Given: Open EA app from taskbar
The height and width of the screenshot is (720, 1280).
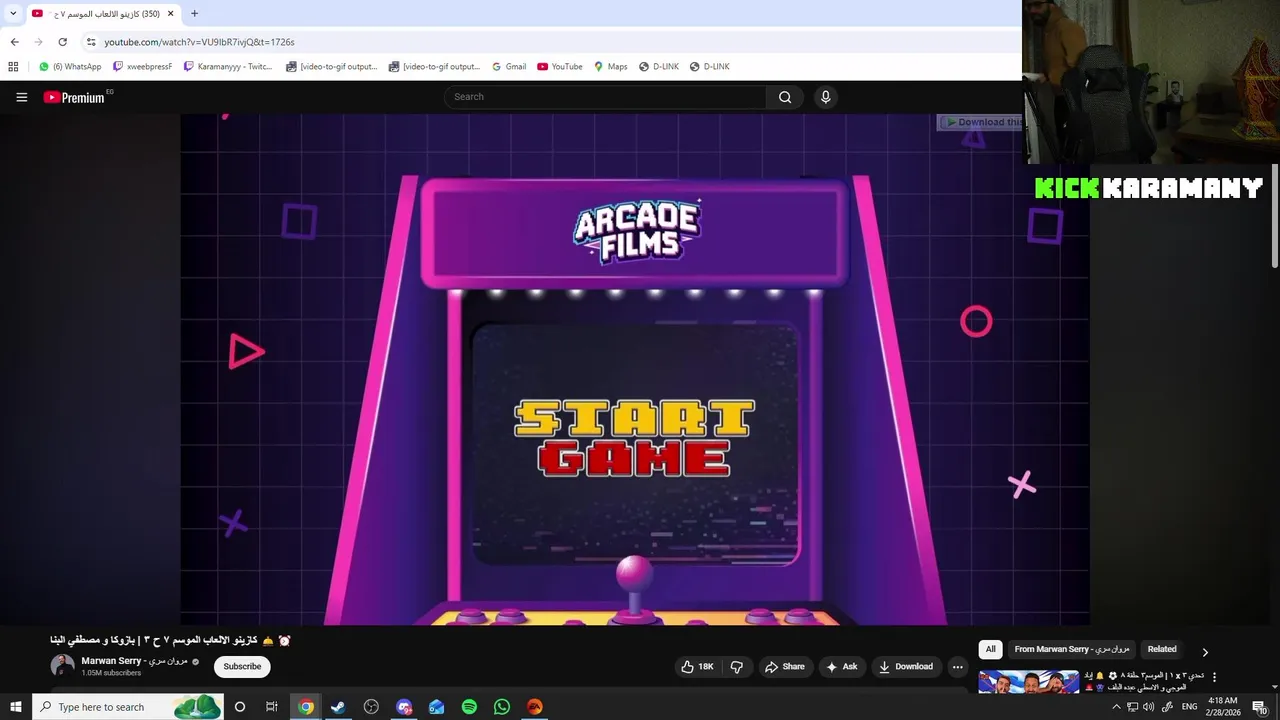Looking at the screenshot, I should tap(535, 707).
